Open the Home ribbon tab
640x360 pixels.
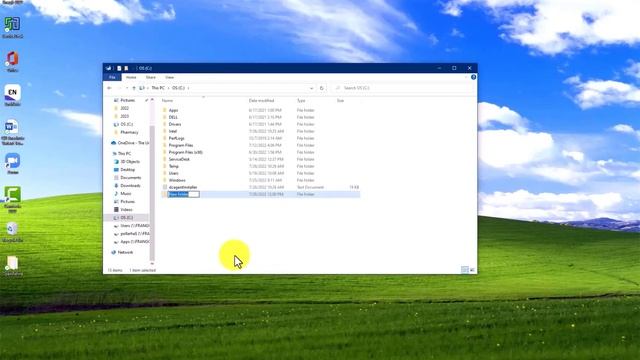coord(131,77)
